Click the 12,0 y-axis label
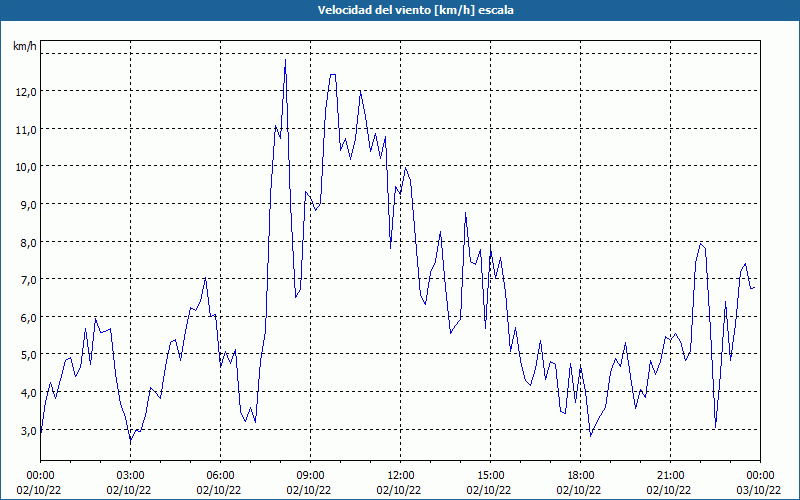 [27, 92]
